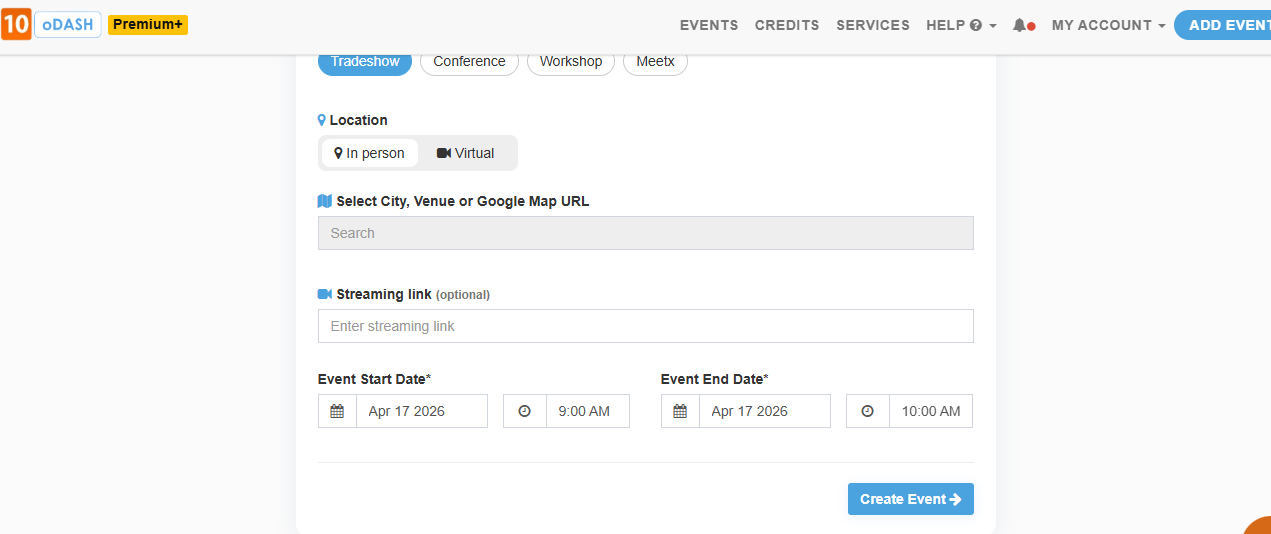The width and height of the screenshot is (1271, 534).
Task: Click the start time clock icon
Action: (524, 411)
